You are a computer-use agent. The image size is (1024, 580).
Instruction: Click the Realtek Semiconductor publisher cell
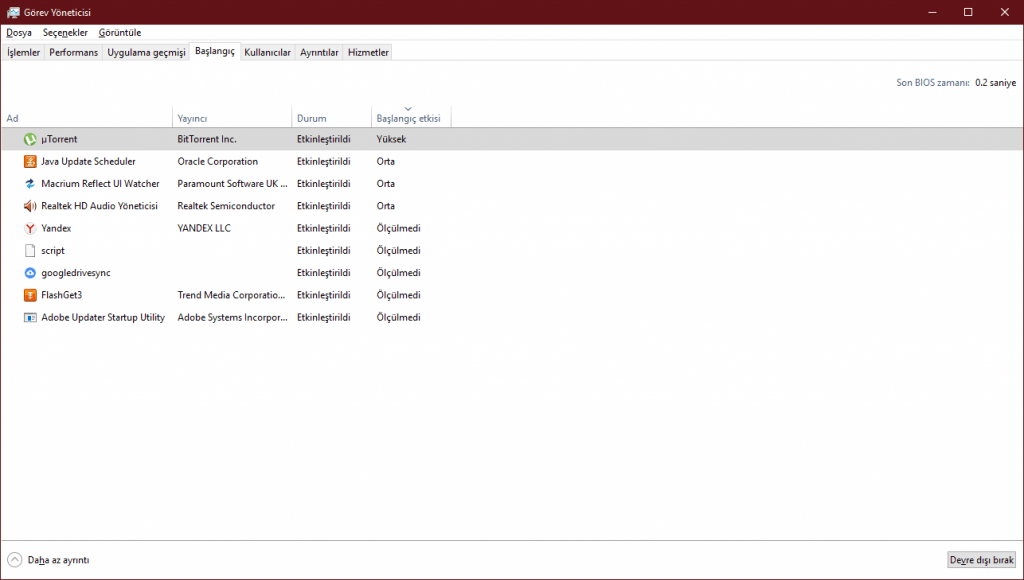(226, 206)
